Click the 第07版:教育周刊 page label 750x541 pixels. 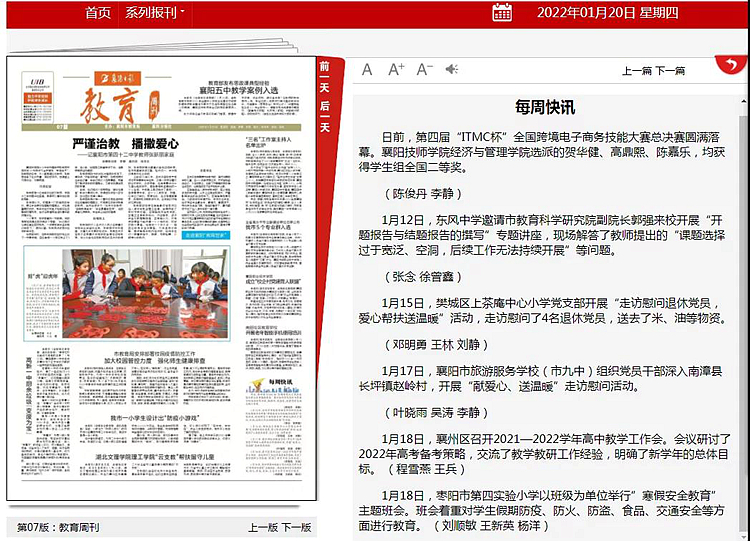pyautogui.click(x=58, y=528)
